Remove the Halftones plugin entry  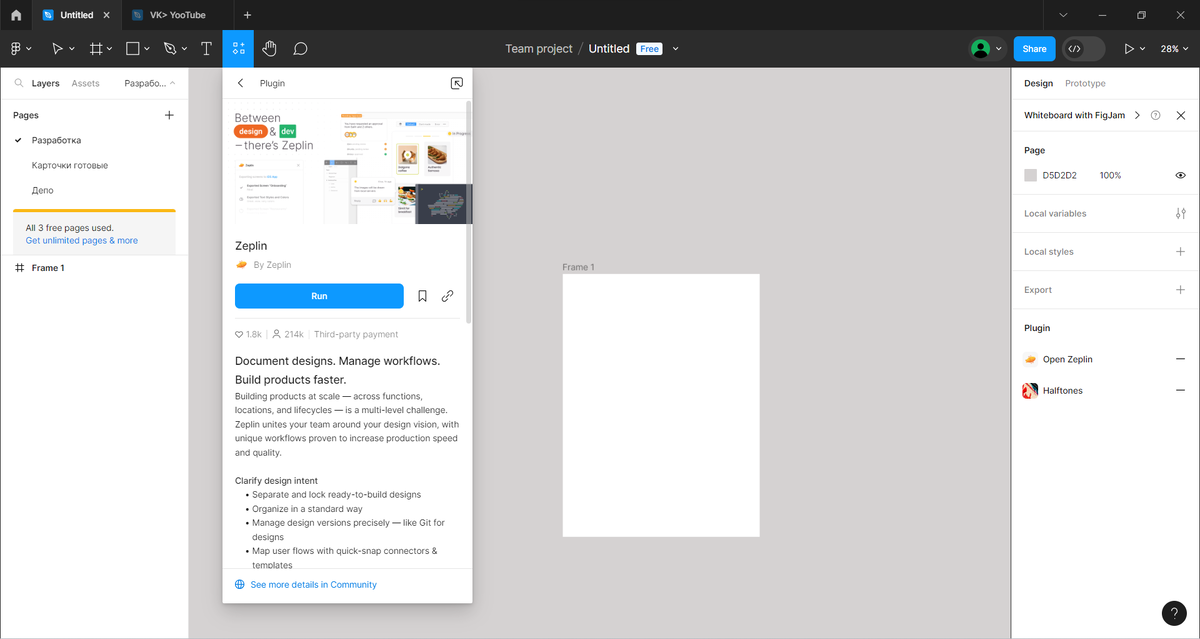click(x=1181, y=391)
